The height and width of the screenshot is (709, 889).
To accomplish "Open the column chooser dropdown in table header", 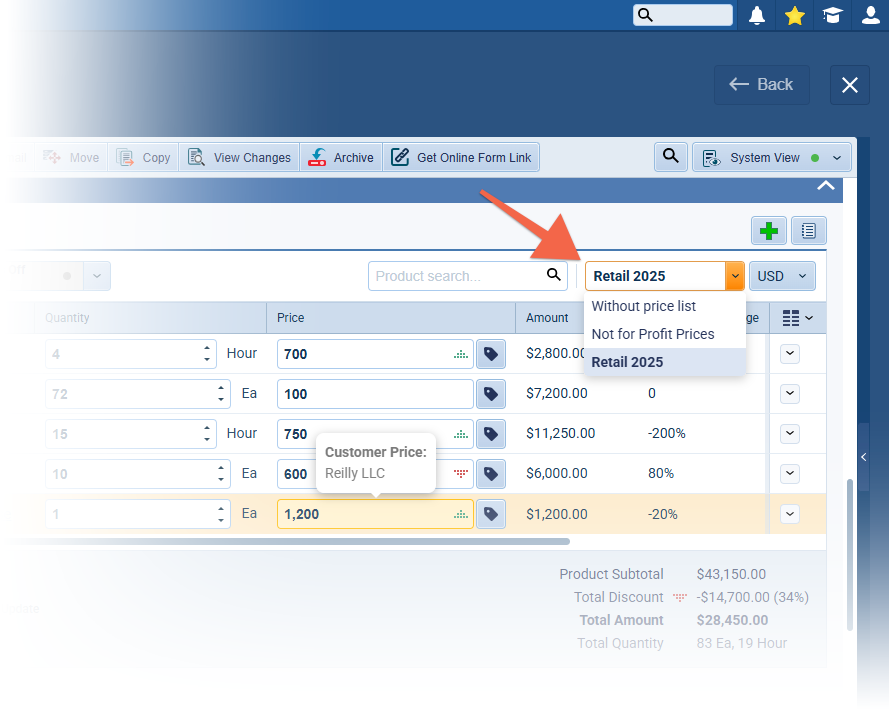I will tap(797, 318).
